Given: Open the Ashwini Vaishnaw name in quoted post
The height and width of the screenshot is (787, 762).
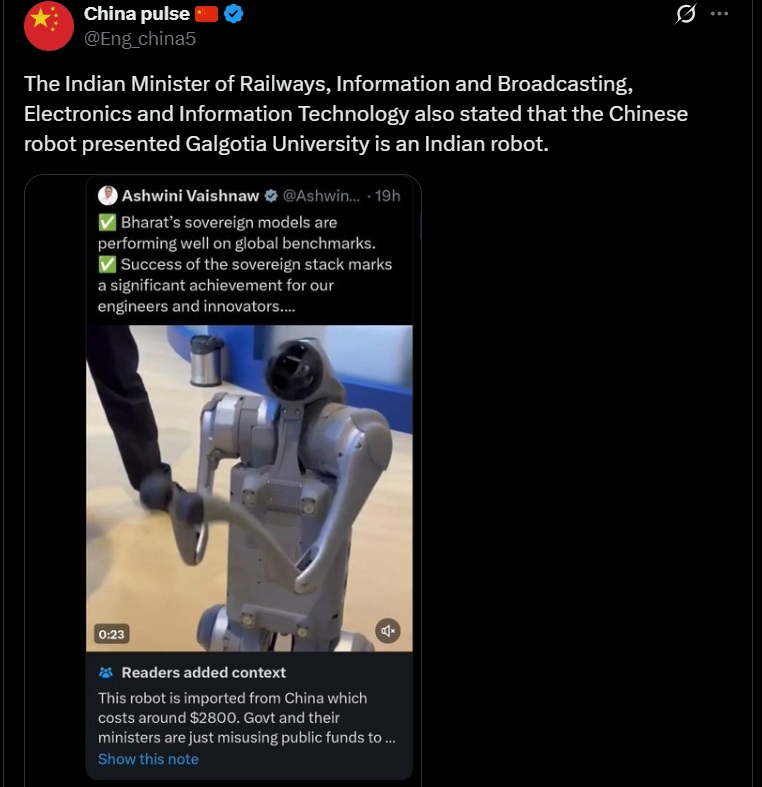Looking at the screenshot, I should (190, 195).
